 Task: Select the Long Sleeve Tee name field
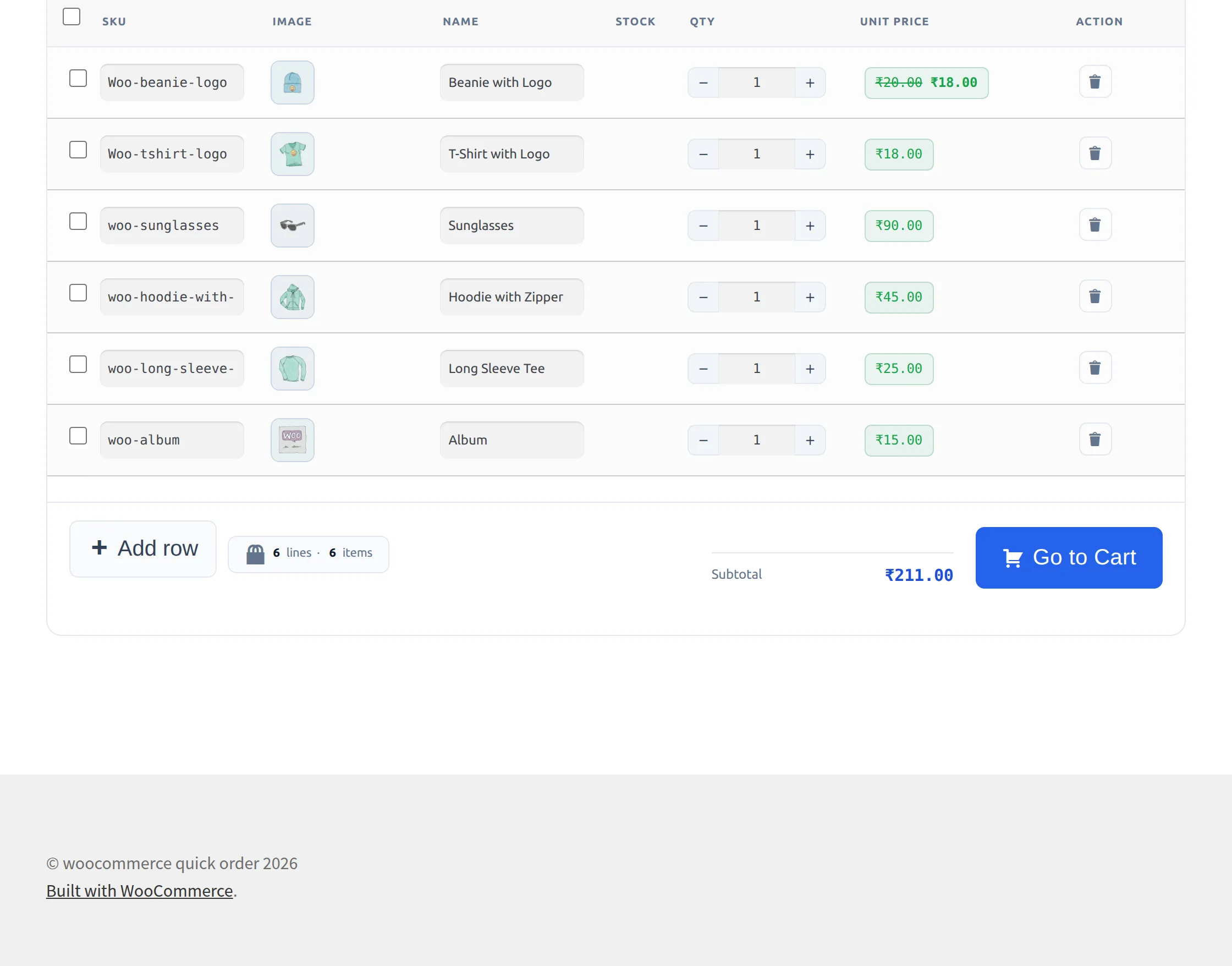point(512,369)
